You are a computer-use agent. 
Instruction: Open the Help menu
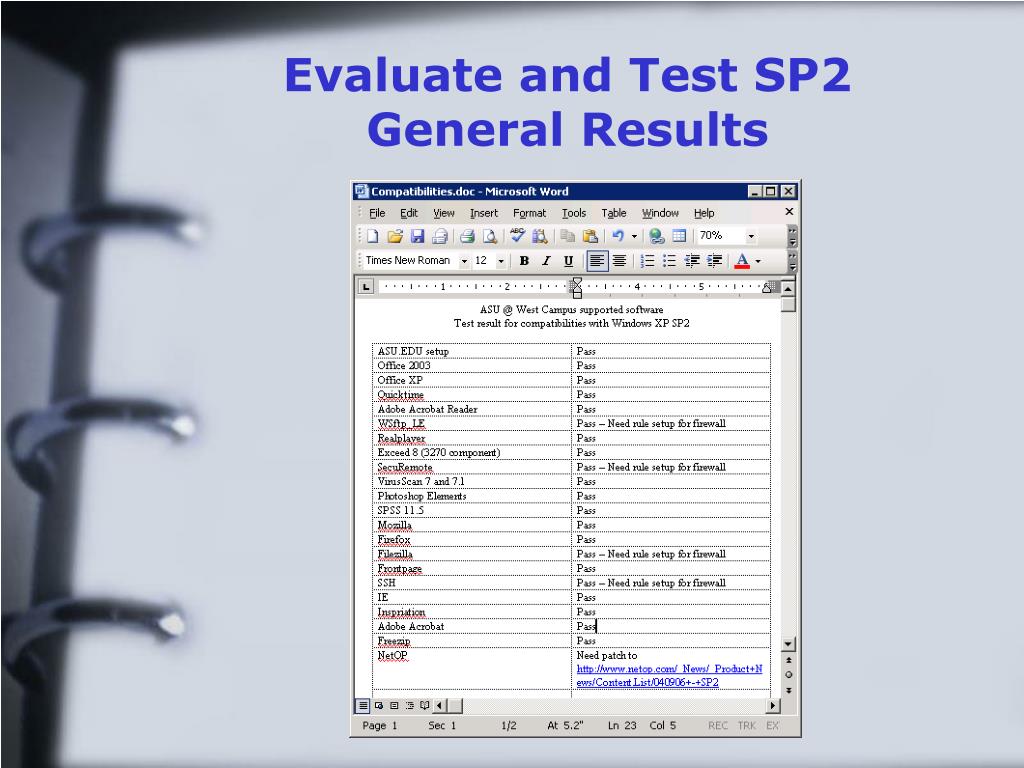pyautogui.click(x=703, y=213)
